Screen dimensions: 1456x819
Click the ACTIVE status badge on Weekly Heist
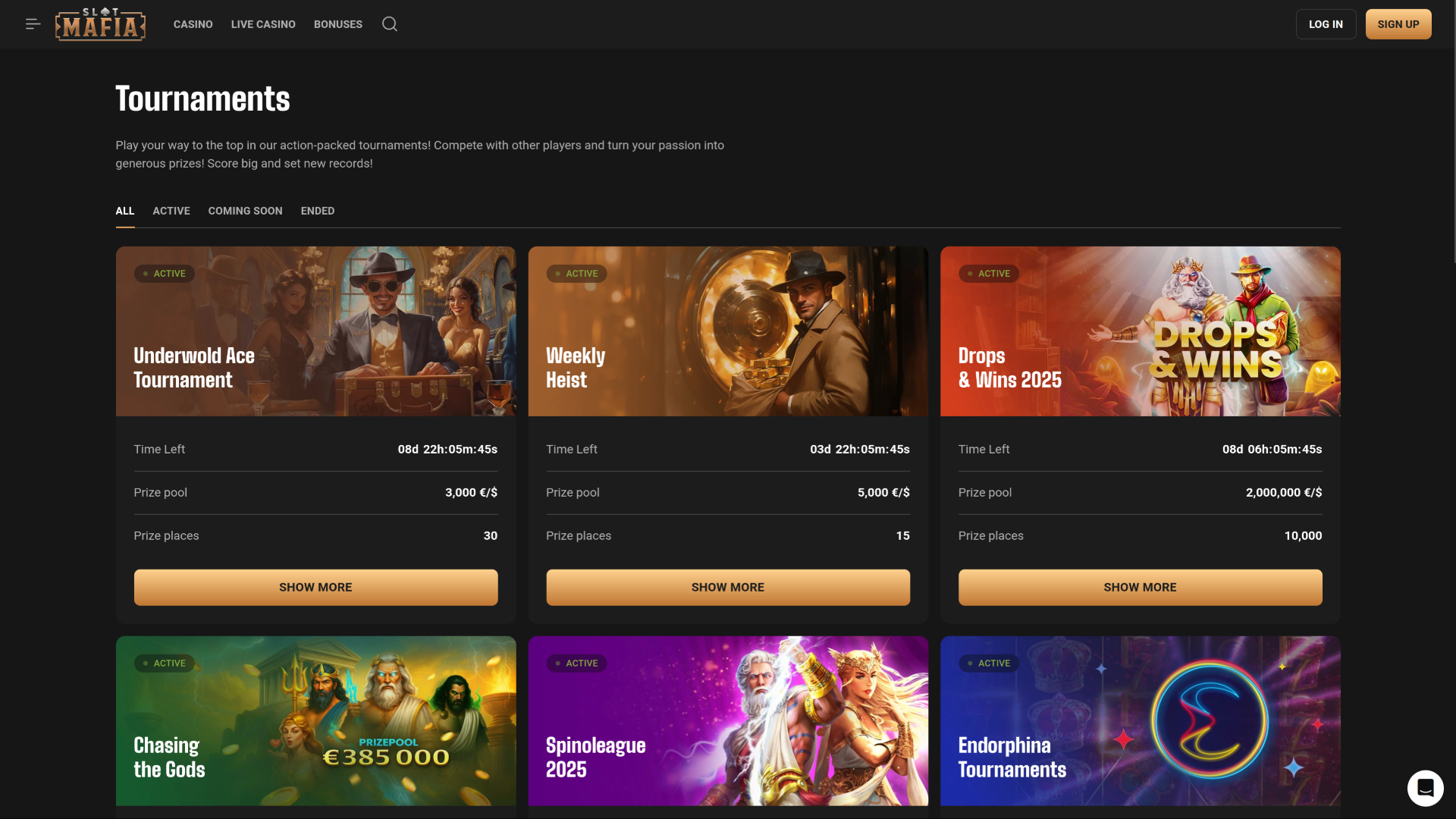[576, 273]
